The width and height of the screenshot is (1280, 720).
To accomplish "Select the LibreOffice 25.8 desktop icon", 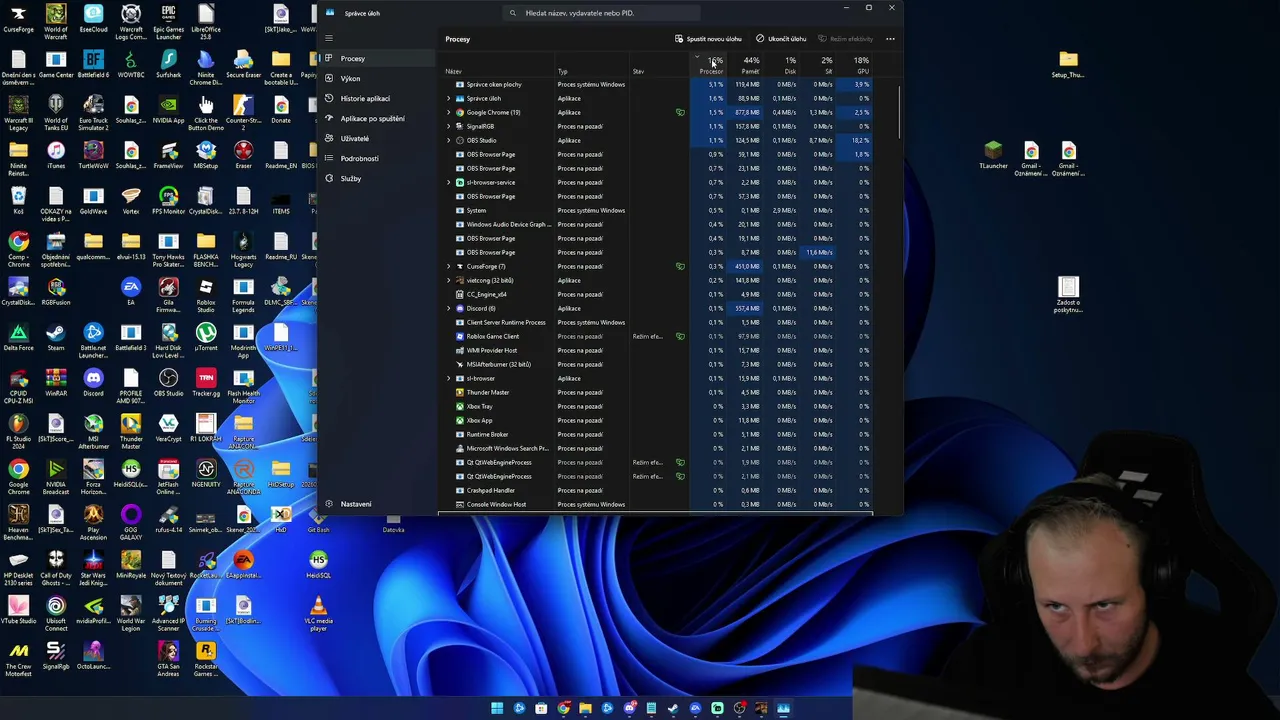I will (206, 20).
